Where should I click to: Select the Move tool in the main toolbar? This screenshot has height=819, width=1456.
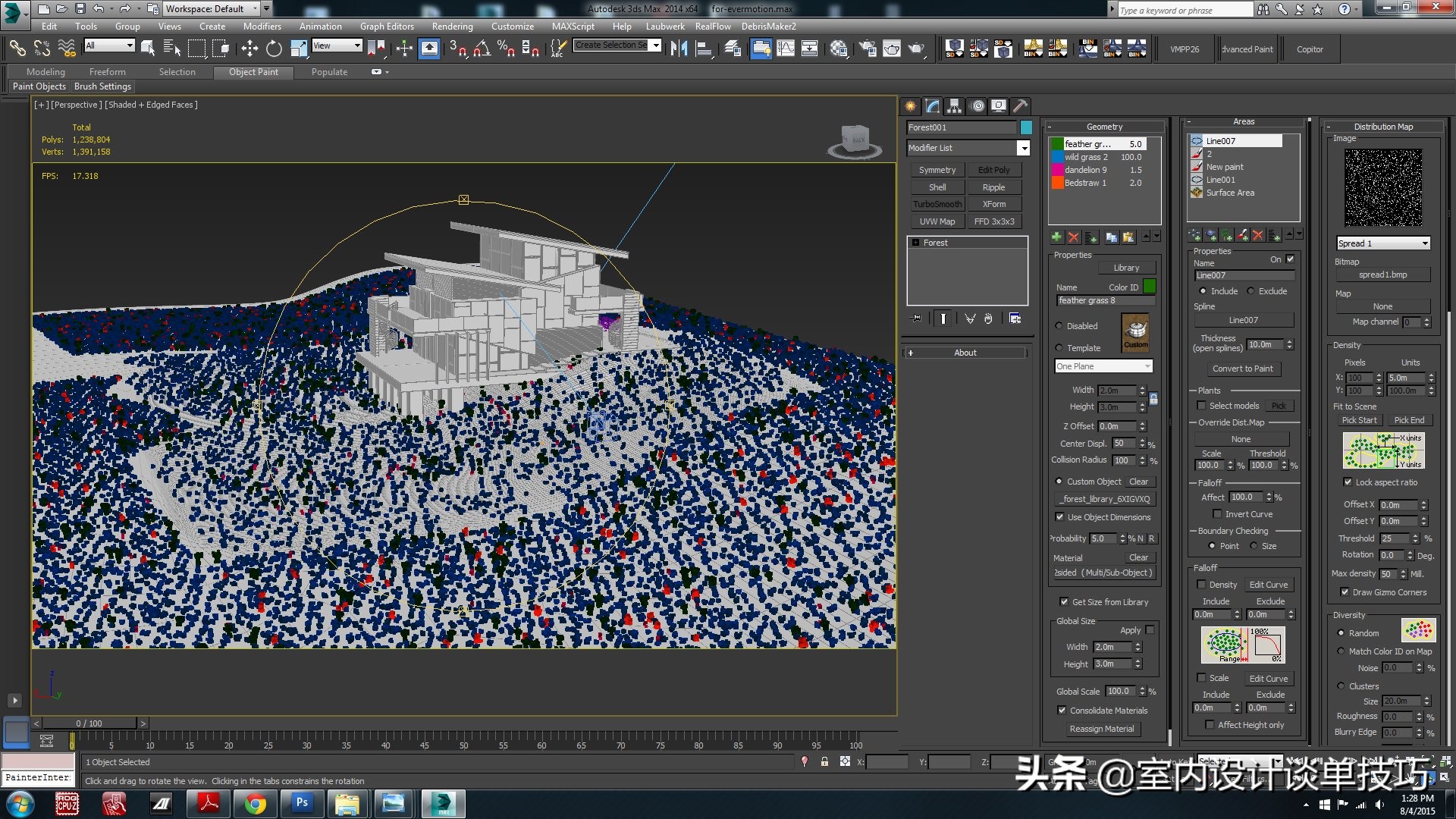tap(249, 48)
